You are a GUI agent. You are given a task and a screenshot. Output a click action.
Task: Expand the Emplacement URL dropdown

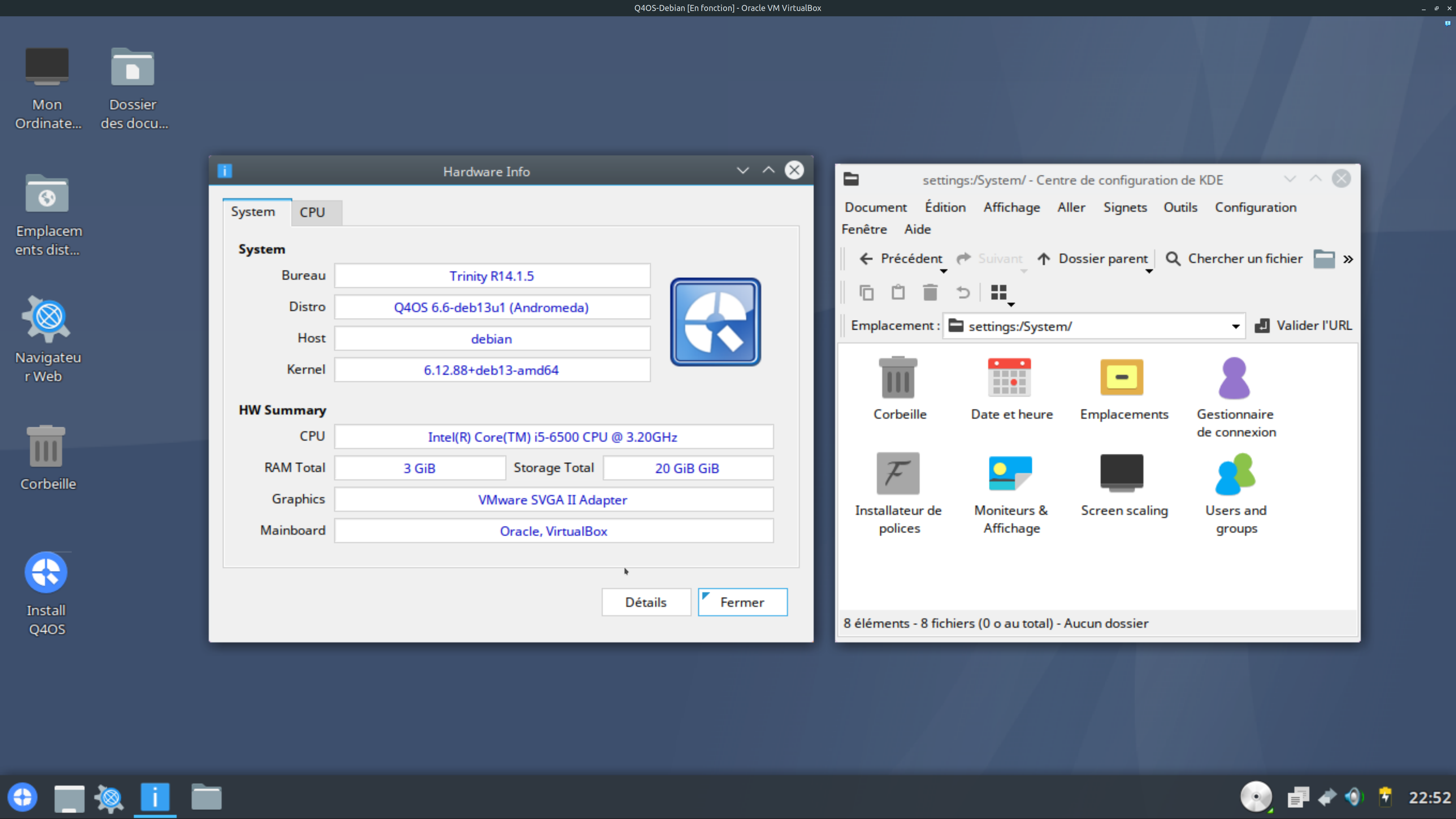1236,326
